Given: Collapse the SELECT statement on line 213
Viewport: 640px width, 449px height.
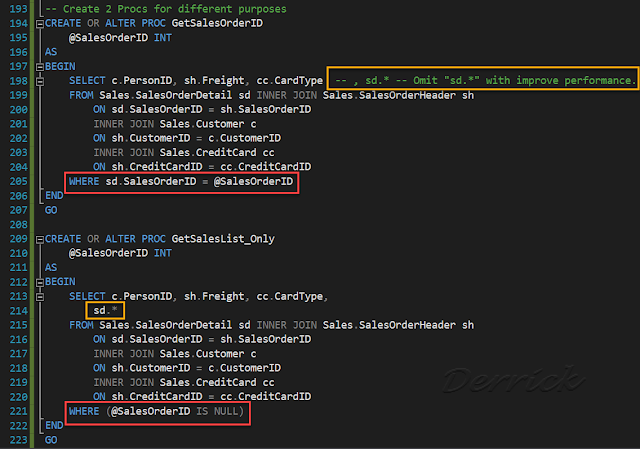Looking at the screenshot, I should (x=40, y=297).
